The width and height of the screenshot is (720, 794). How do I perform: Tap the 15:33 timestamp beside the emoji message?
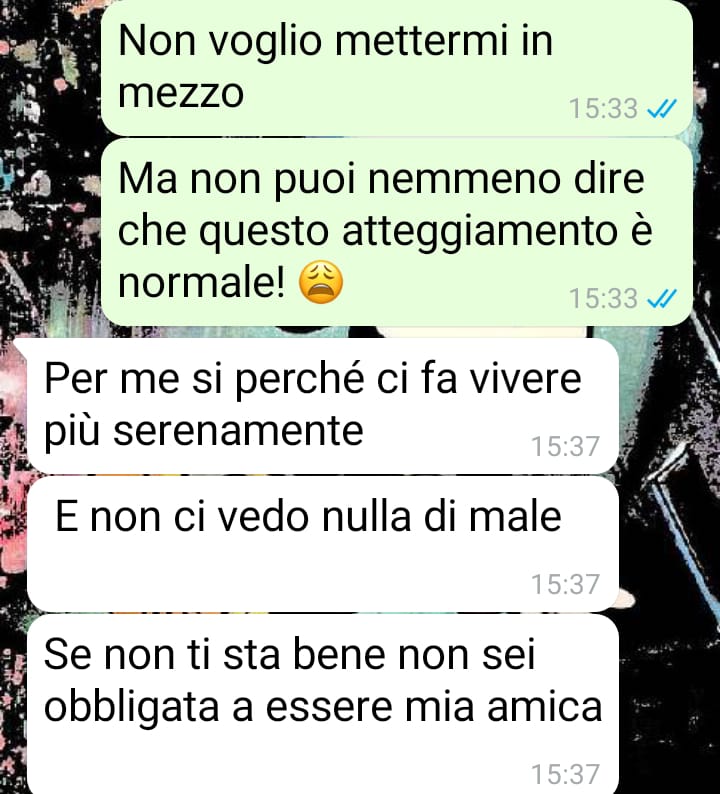click(x=603, y=298)
